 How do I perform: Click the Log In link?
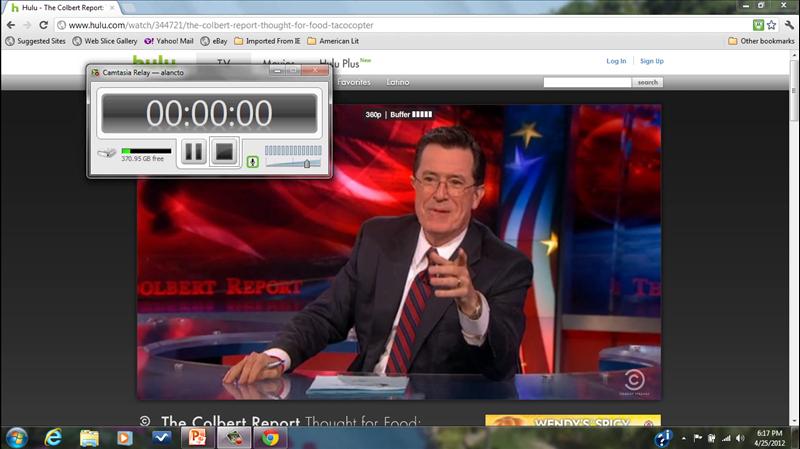point(616,61)
